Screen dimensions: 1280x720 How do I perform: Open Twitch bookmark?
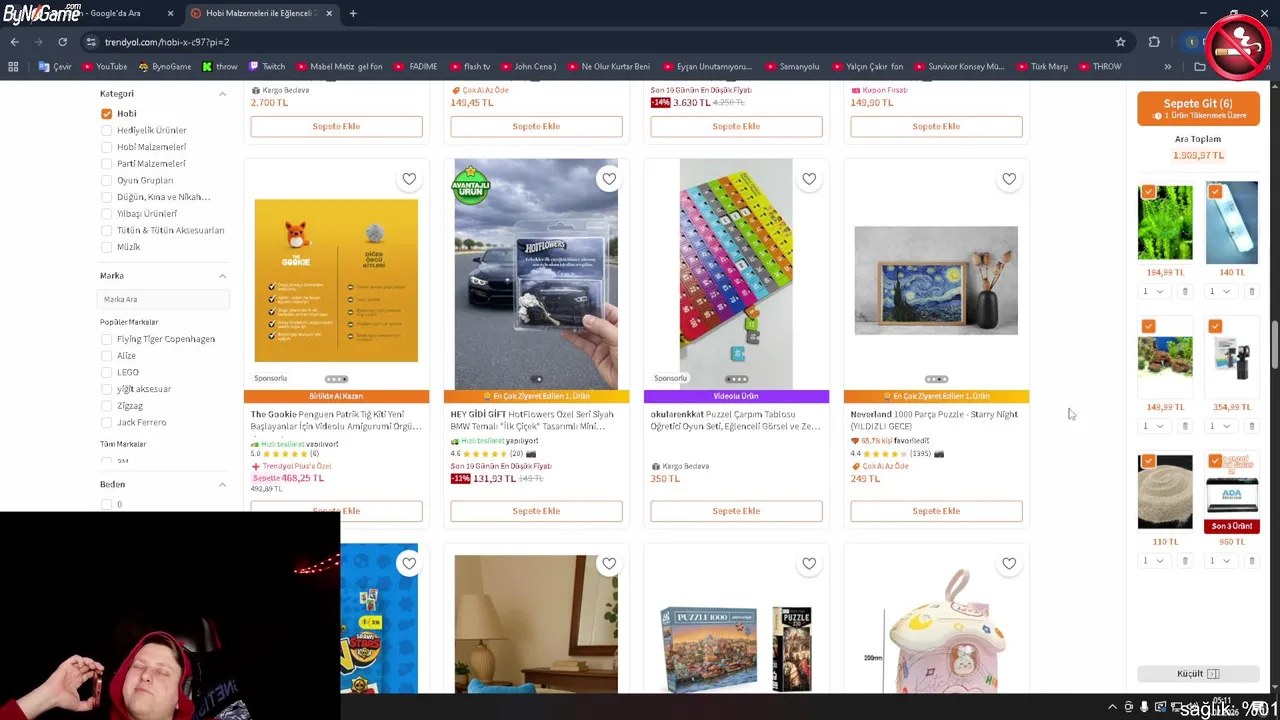pos(266,67)
